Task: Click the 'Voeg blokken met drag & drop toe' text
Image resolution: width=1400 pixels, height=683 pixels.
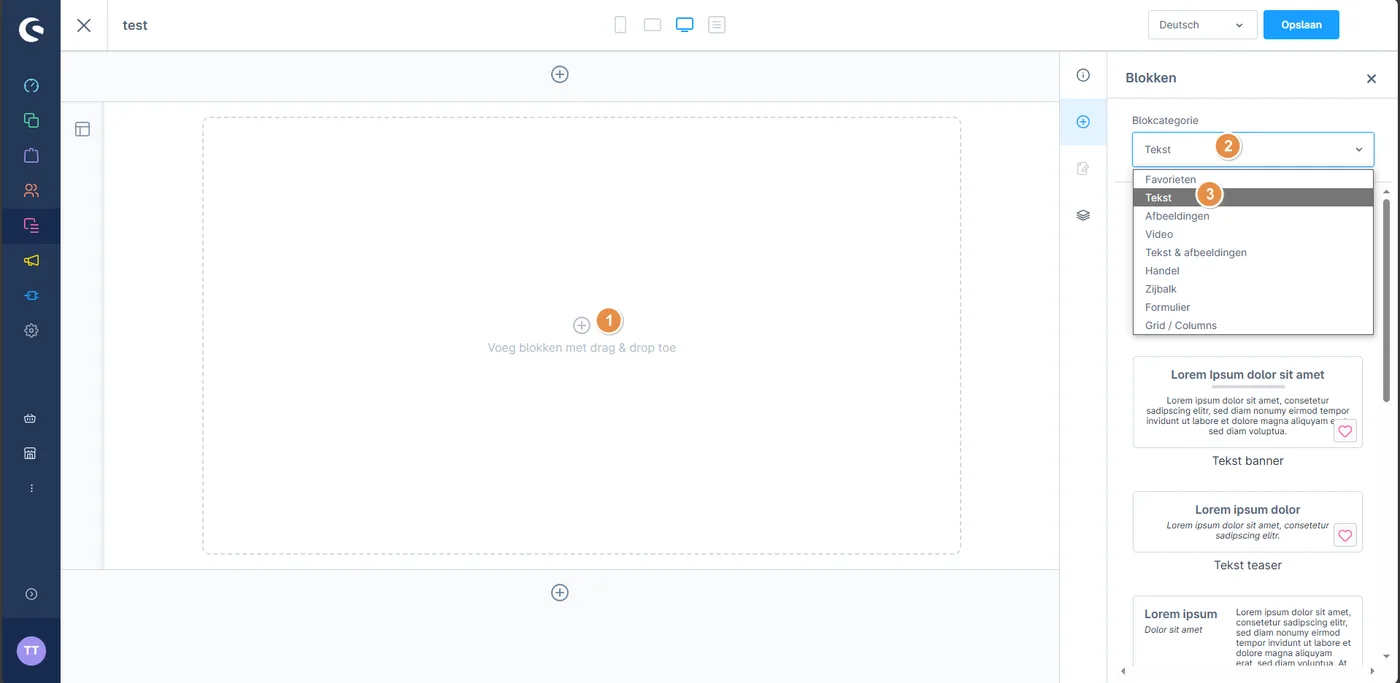Action: 582,348
